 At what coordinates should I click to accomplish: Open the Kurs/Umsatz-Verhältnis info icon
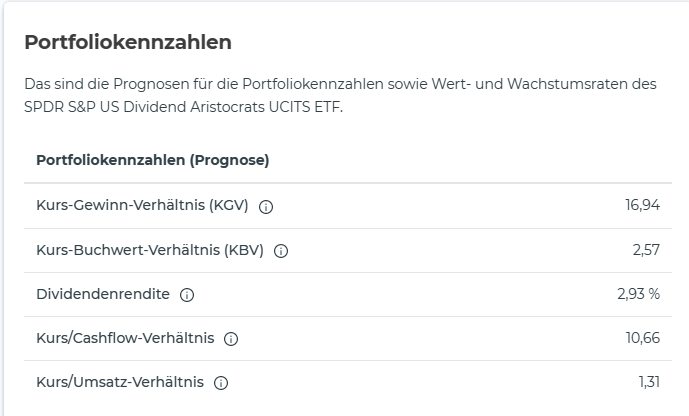tap(221, 383)
